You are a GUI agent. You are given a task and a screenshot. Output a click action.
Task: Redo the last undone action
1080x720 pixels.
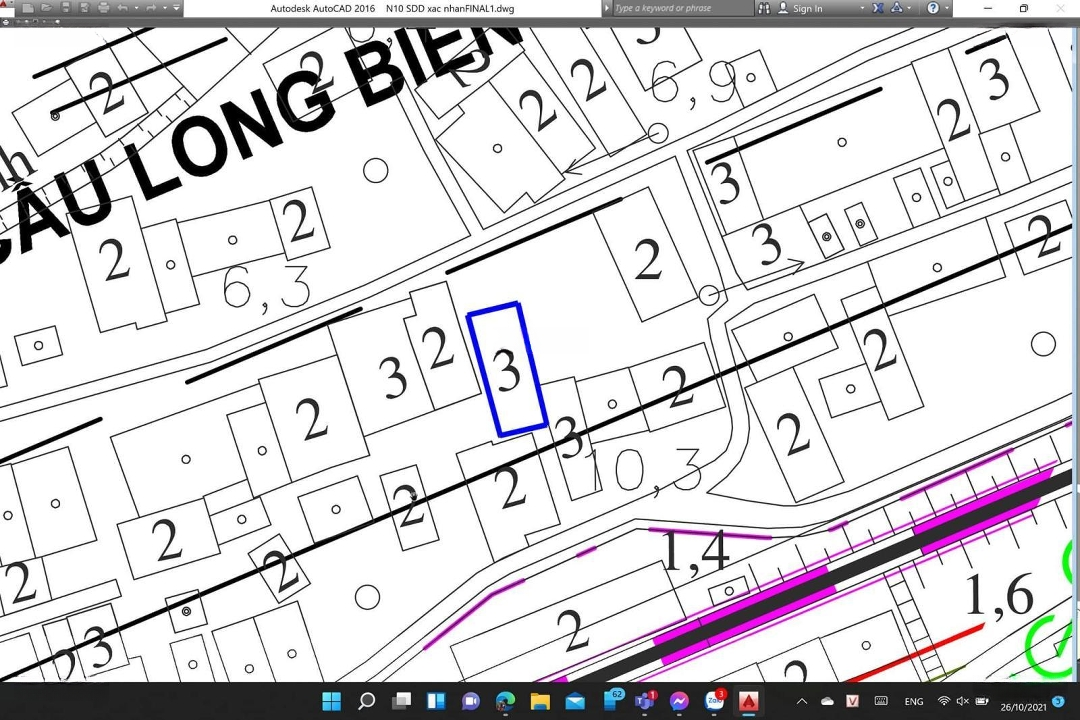tap(151, 8)
